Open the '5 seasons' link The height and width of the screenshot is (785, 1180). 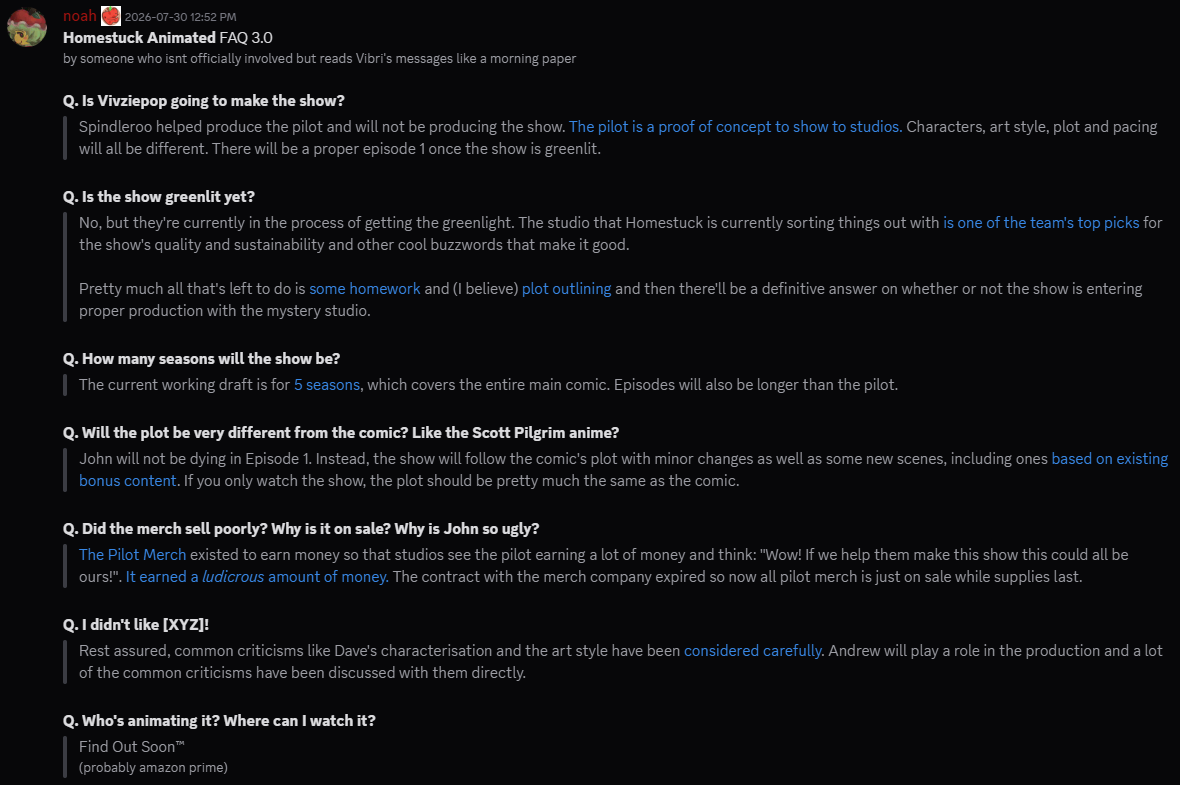(x=327, y=385)
